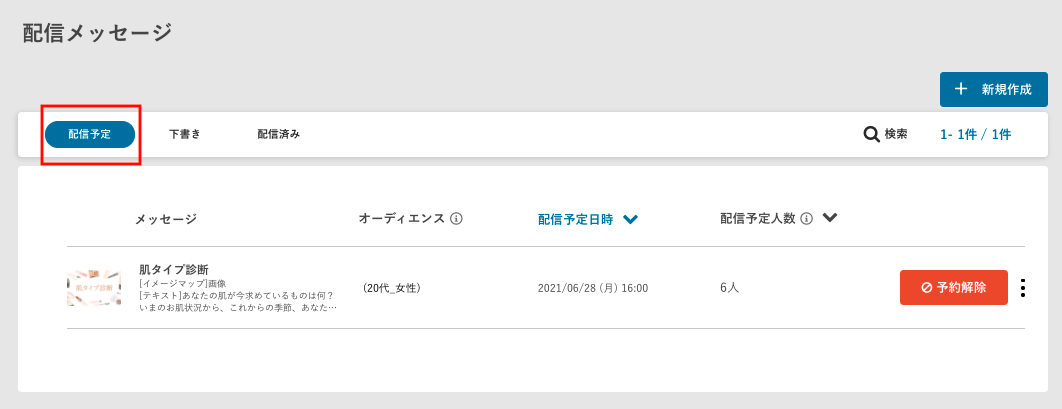Screen dimensions: 1062x409
Task: Click the cancel icon inside 予約解除 button
Action: pos(926,287)
